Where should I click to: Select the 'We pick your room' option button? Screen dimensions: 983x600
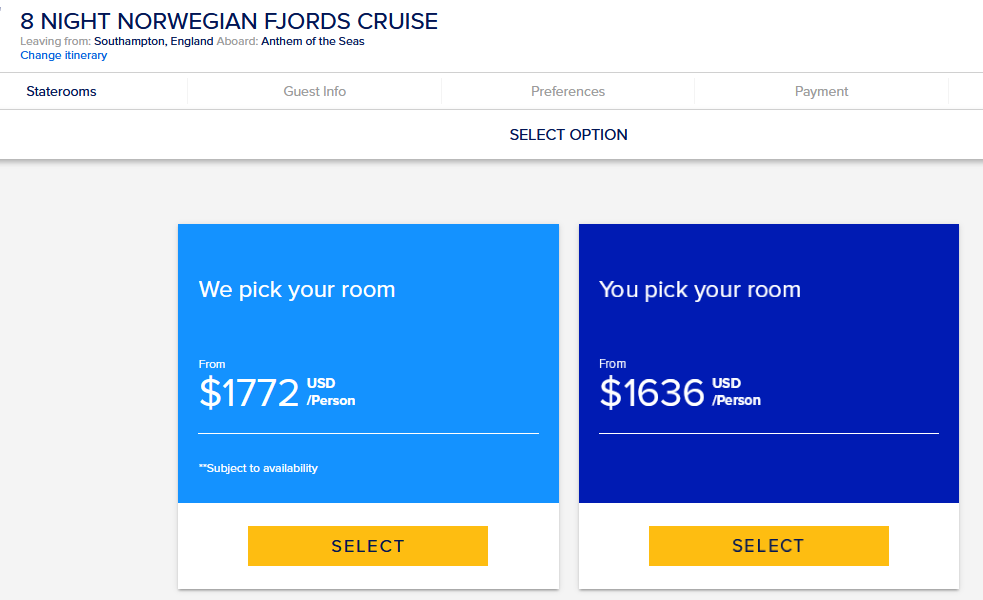[368, 546]
